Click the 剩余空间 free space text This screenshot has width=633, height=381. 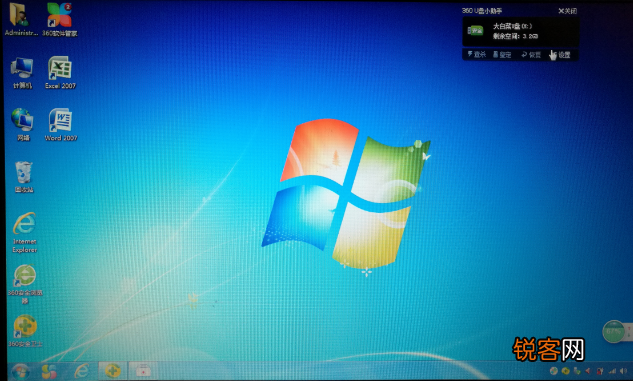coord(515,36)
